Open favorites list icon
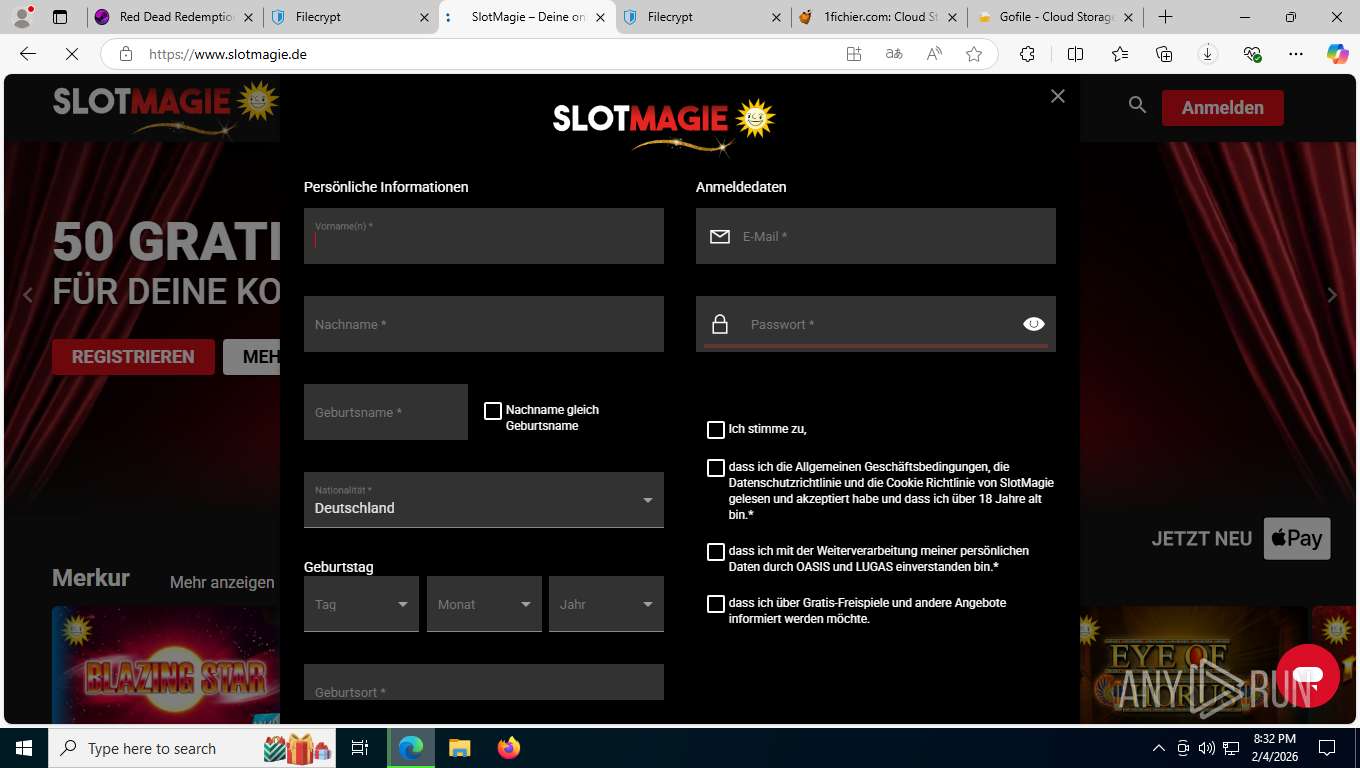The height and width of the screenshot is (768, 1360). pyautogui.click(x=1120, y=54)
